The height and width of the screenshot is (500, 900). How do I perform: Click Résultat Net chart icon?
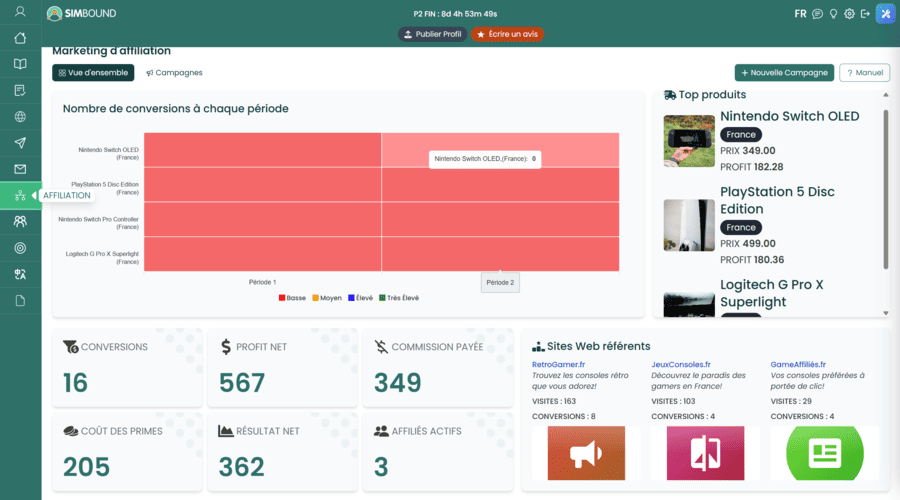[226, 431]
